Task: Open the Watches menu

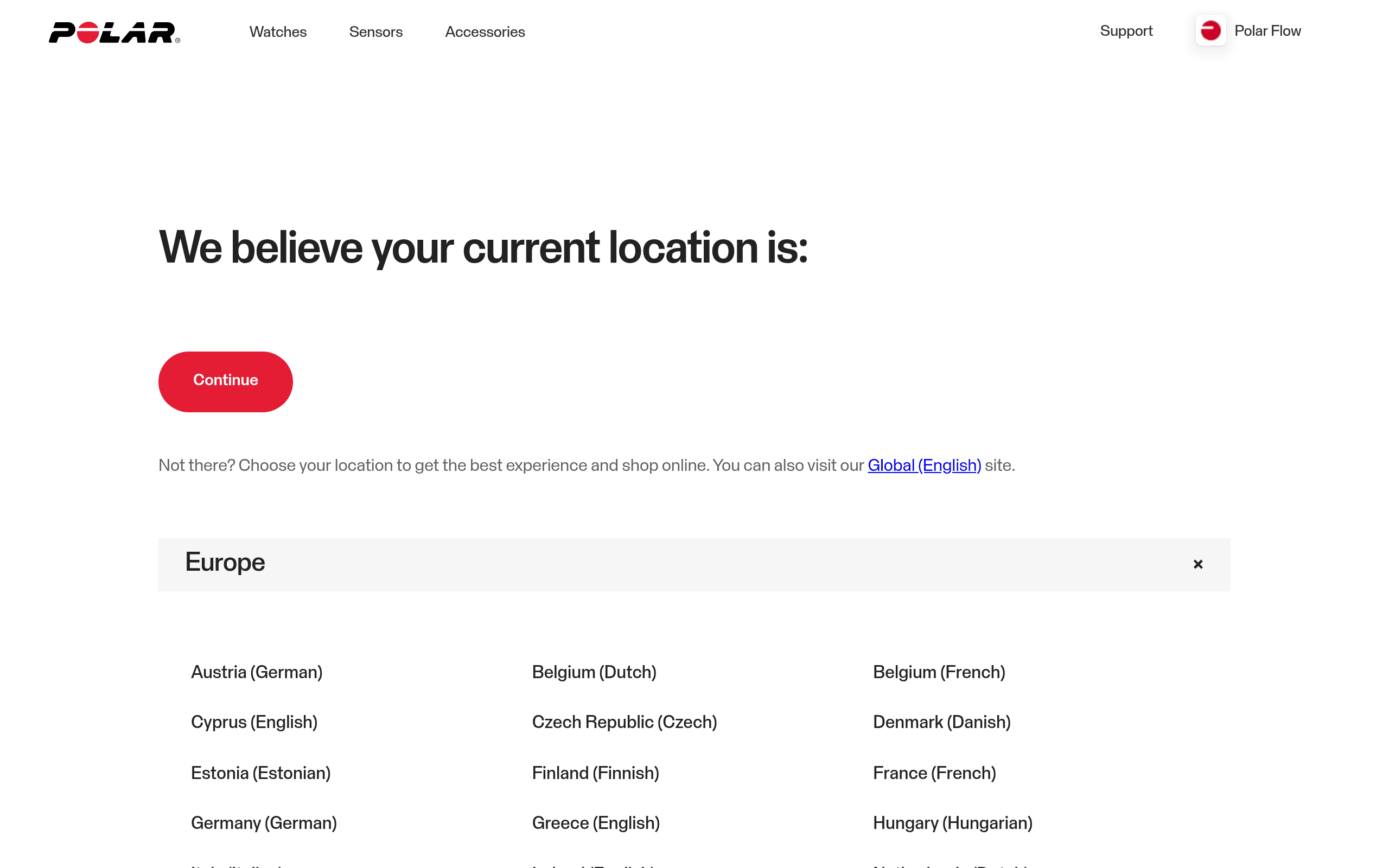Action: (278, 31)
